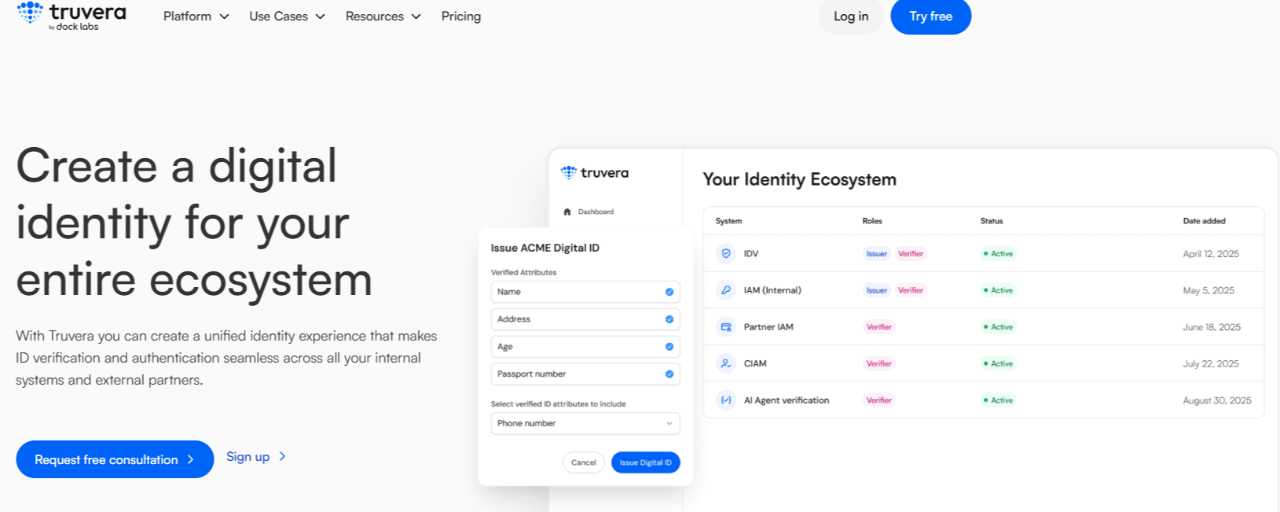
Task: Click the IAM (Internal) key icon
Action: [x=726, y=290]
